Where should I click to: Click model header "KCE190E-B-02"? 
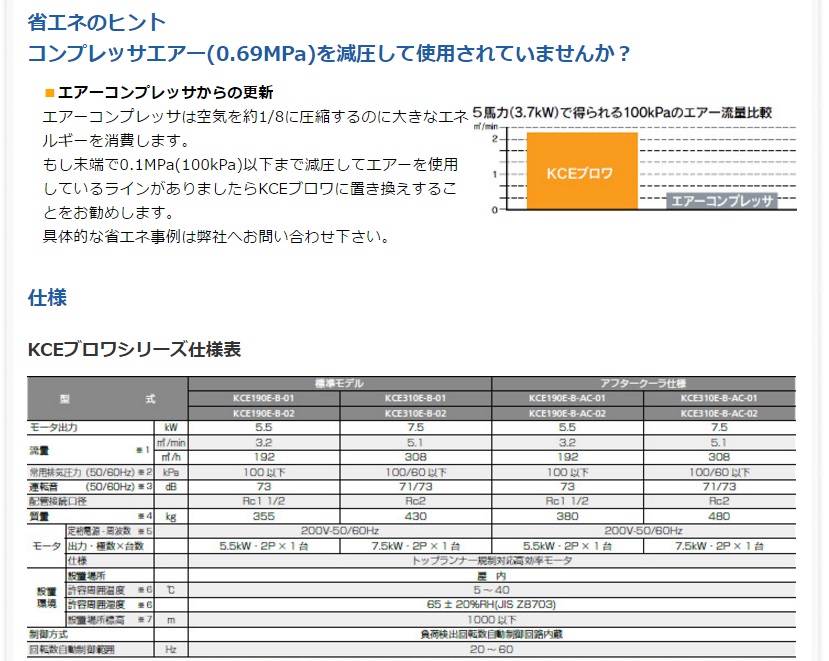click(264, 414)
